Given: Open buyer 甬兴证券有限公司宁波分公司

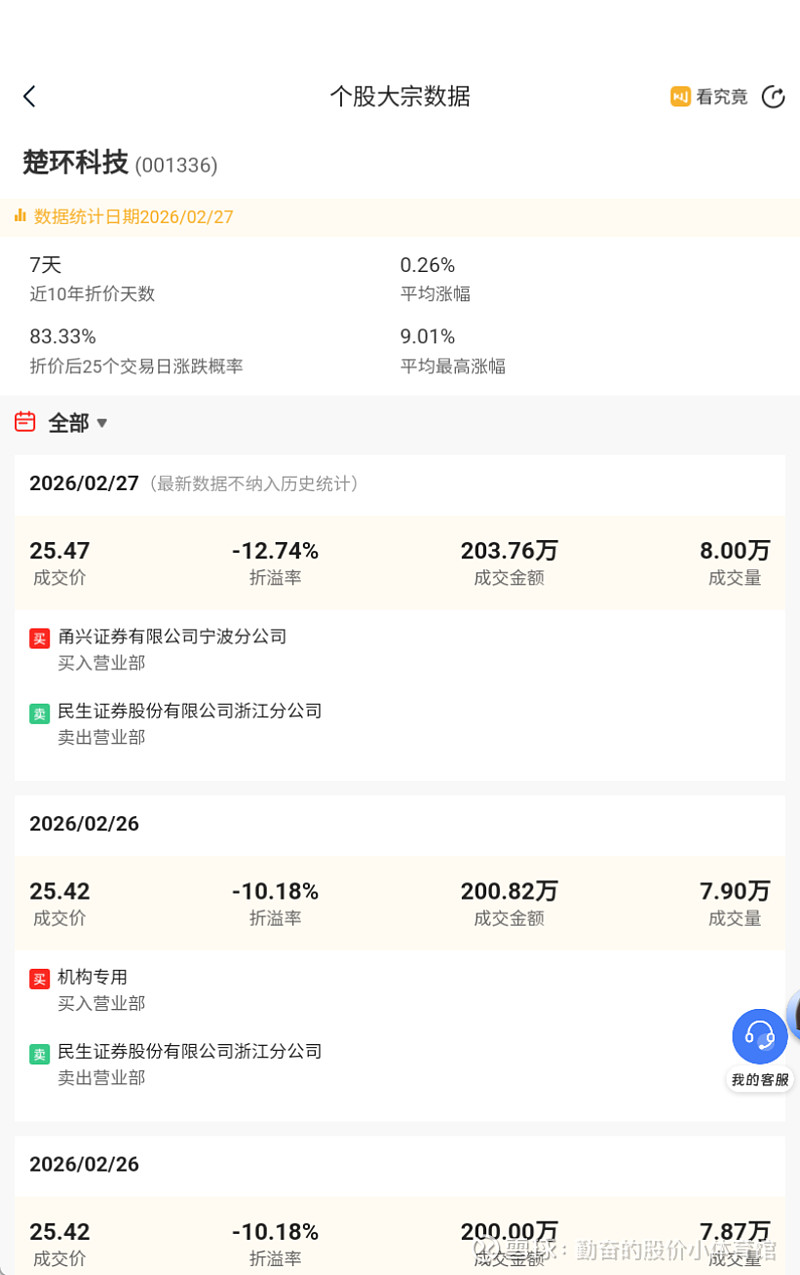Looking at the screenshot, I should 172,636.
